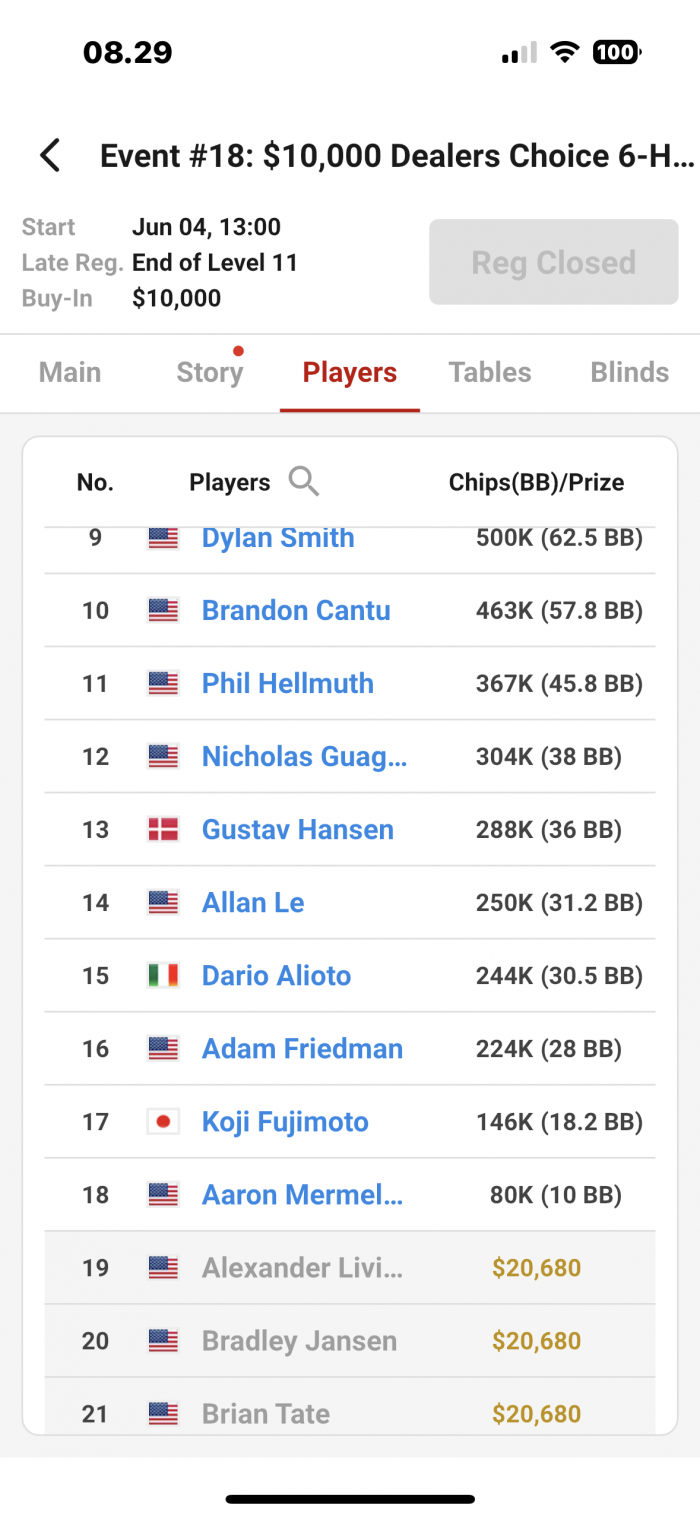
Task: Switch to the Tables tab
Action: (x=490, y=372)
